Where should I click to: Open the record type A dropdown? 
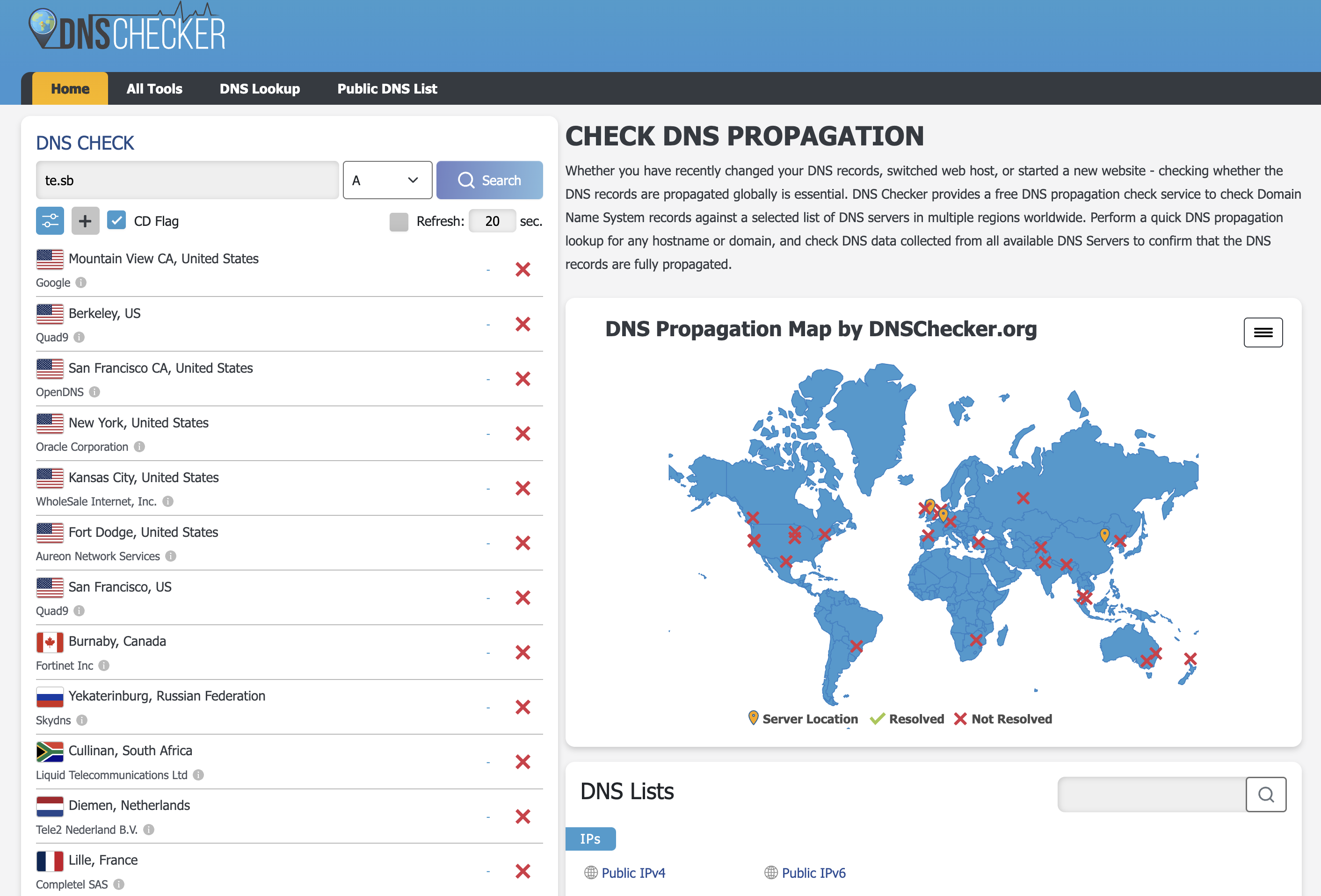pos(388,180)
